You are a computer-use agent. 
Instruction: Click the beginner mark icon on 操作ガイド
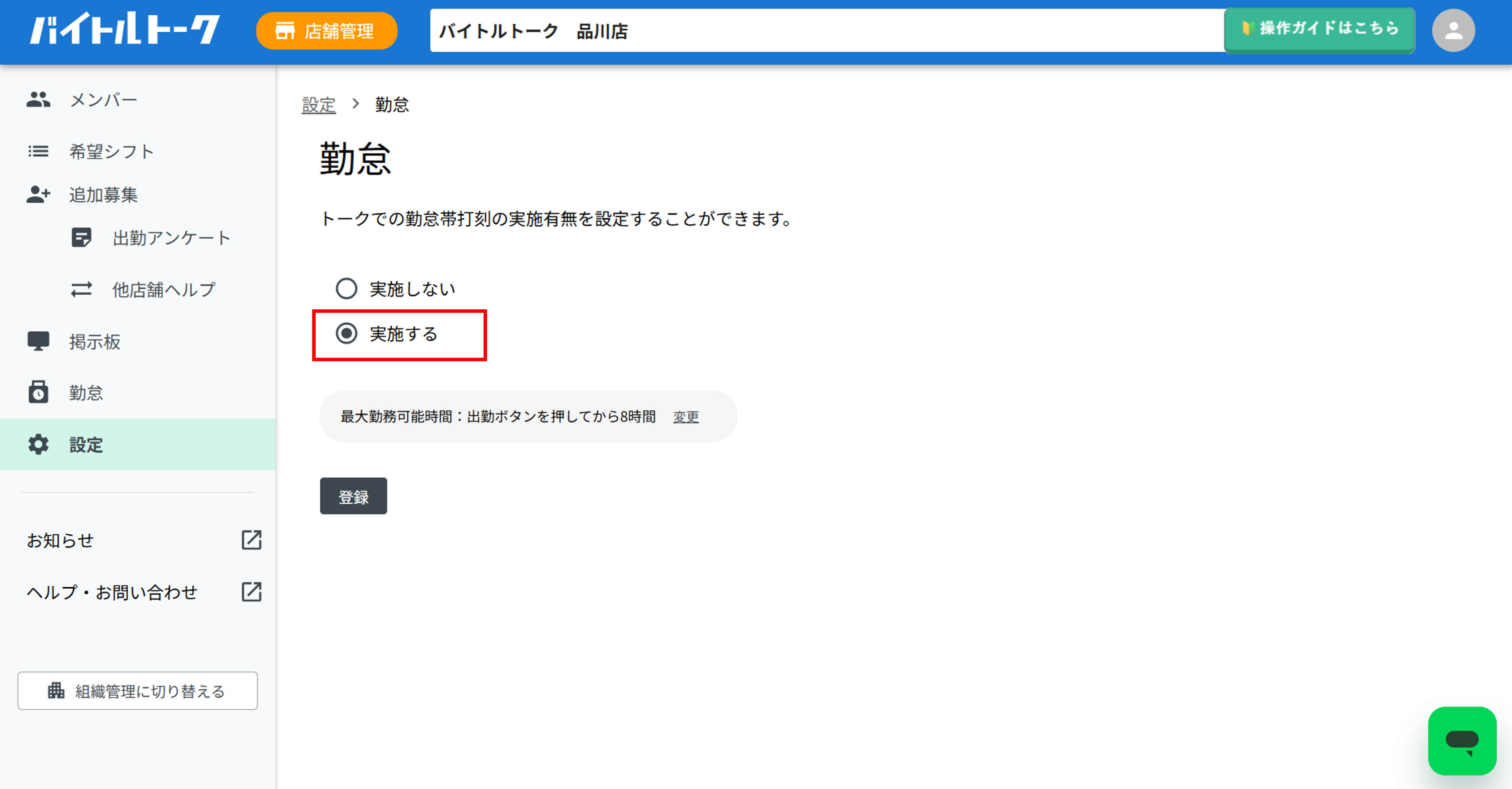tap(1248, 28)
